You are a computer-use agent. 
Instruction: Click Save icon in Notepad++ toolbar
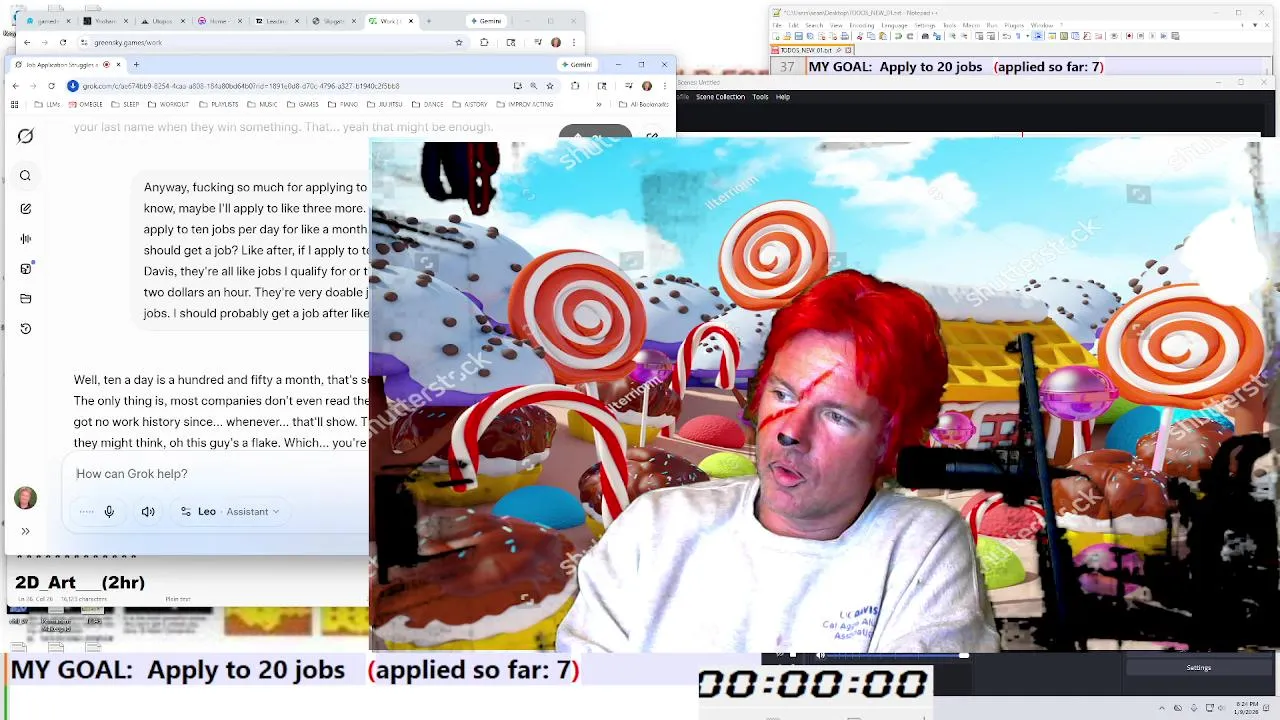coord(798,36)
